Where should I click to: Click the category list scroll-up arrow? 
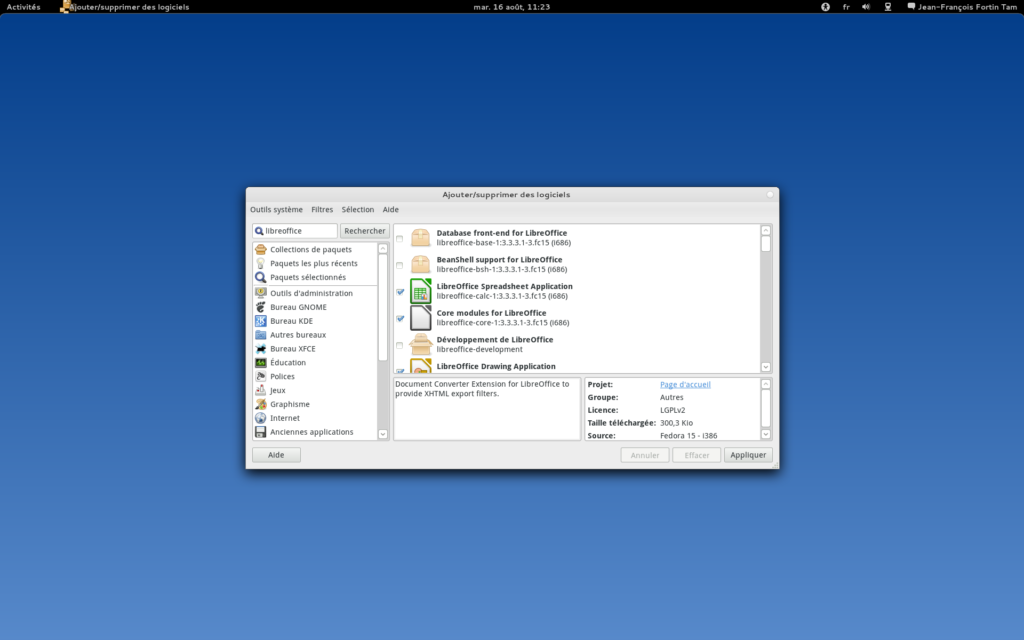coord(383,248)
